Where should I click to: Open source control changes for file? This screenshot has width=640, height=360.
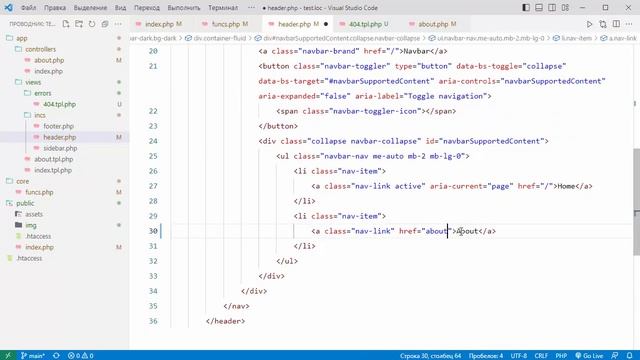[603, 24]
